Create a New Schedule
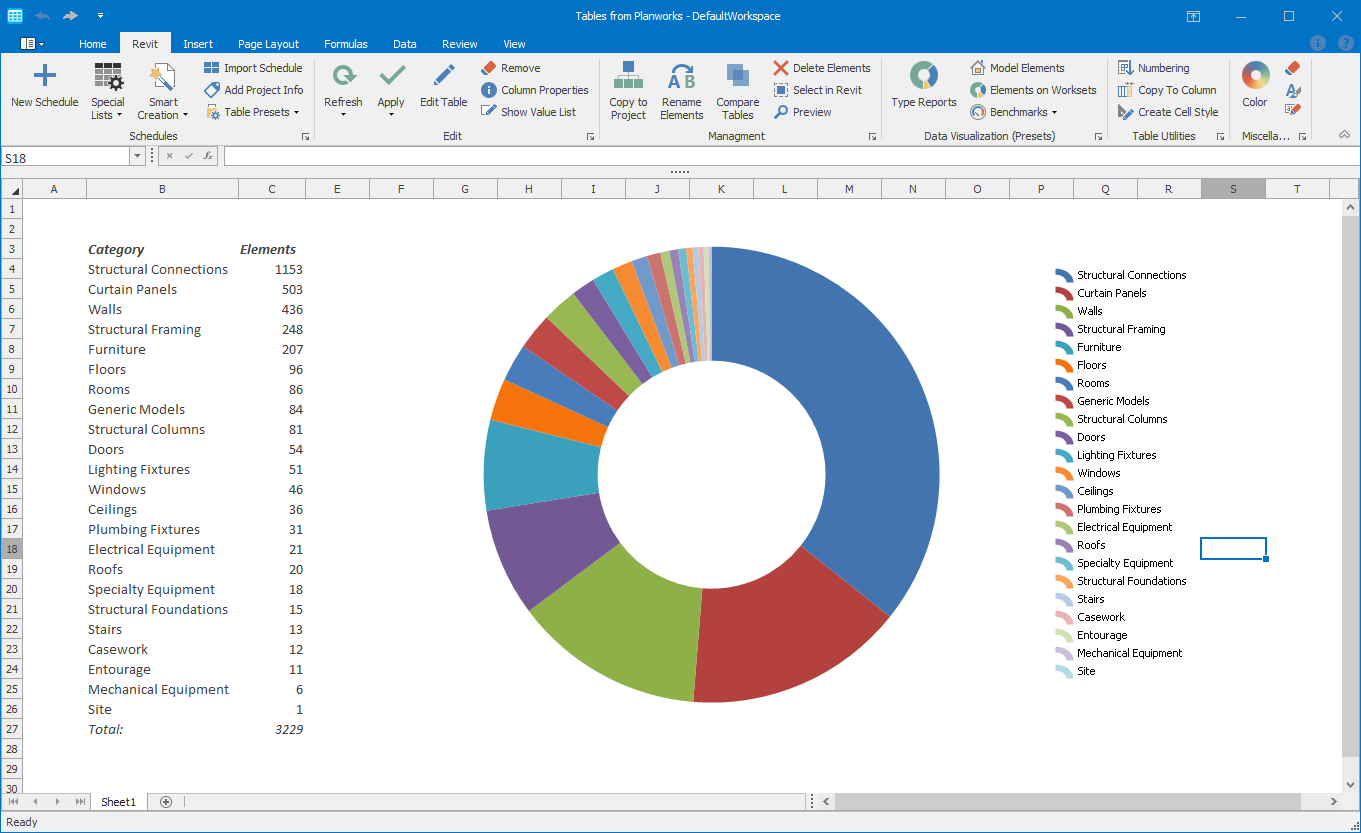Image resolution: width=1361 pixels, height=833 pixels. coord(44,88)
